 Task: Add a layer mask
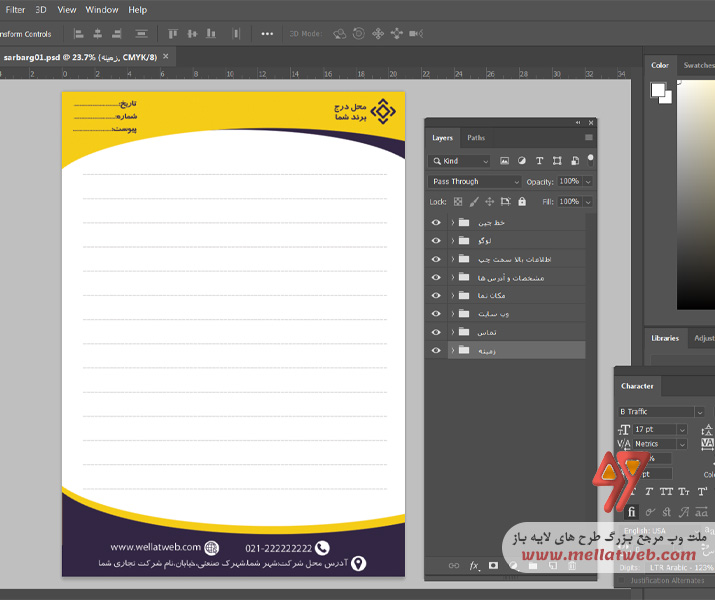[493, 566]
